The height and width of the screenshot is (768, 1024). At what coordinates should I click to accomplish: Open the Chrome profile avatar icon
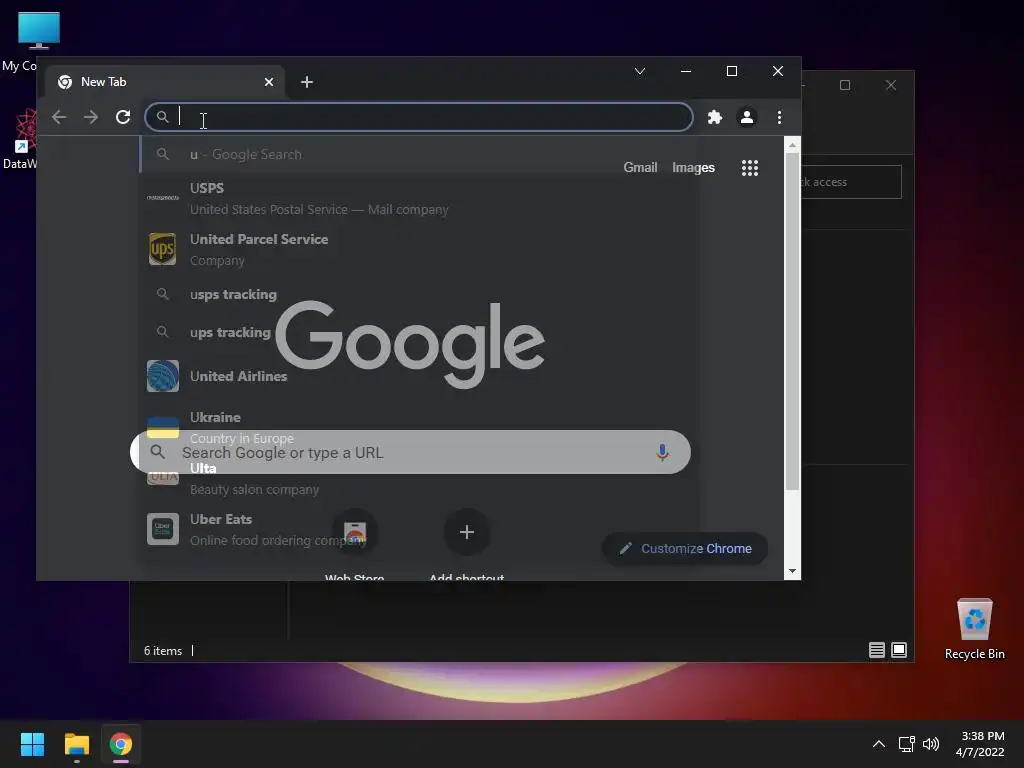coord(746,117)
